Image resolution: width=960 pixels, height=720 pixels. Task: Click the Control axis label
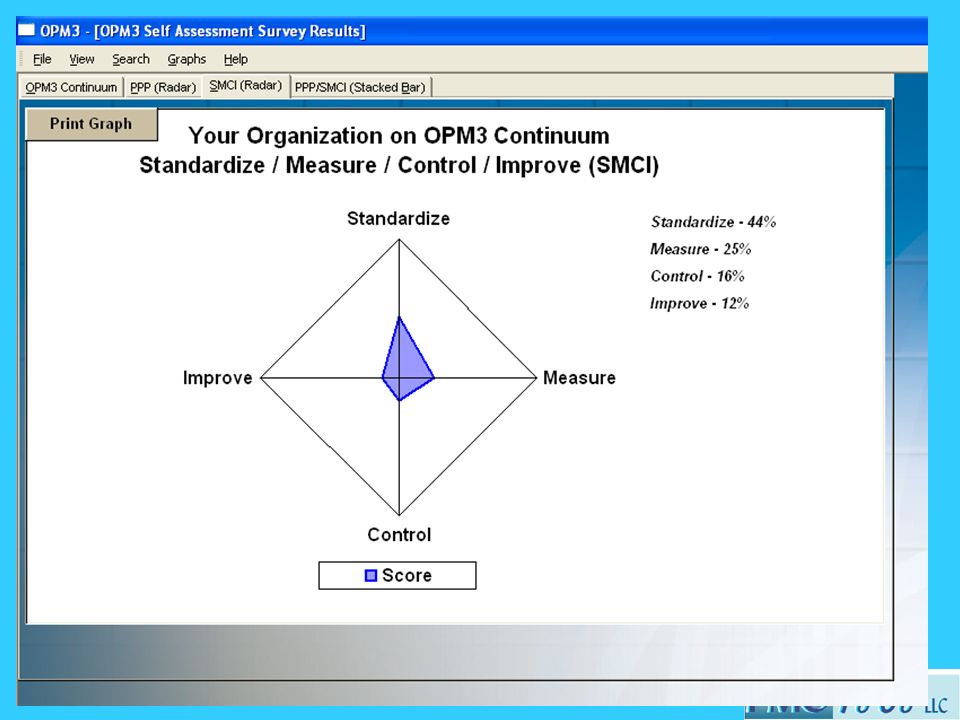[399, 534]
